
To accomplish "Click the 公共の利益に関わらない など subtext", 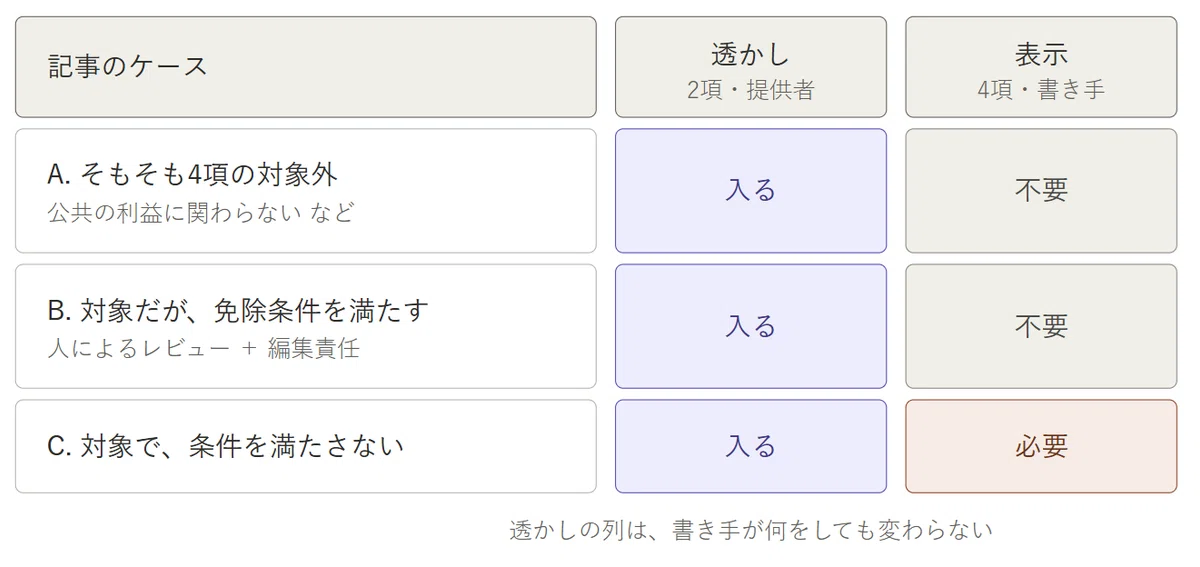I will click(x=200, y=212).
